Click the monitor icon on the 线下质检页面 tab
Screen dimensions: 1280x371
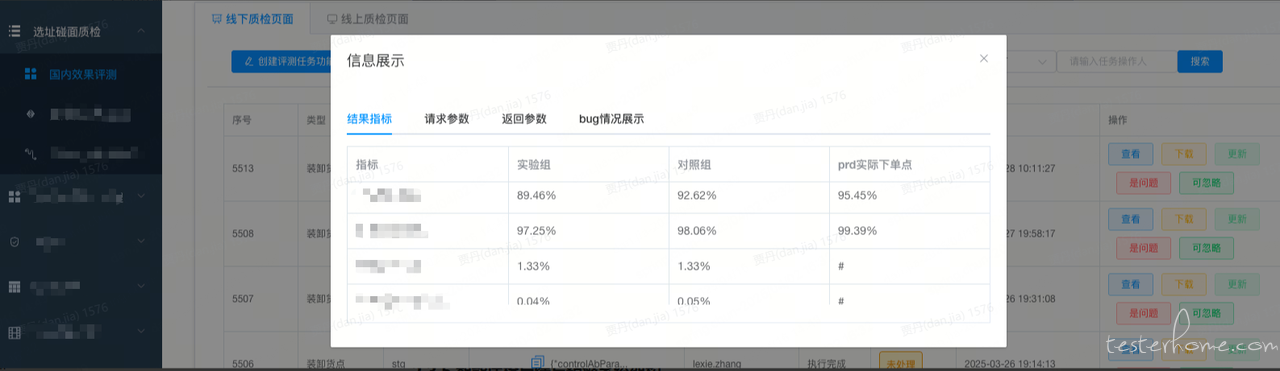click(217, 18)
